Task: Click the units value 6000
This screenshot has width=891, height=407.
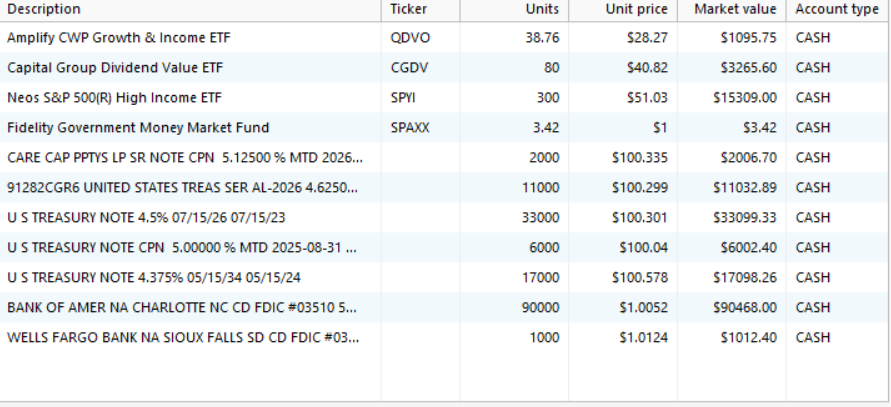Action: pos(544,248)
